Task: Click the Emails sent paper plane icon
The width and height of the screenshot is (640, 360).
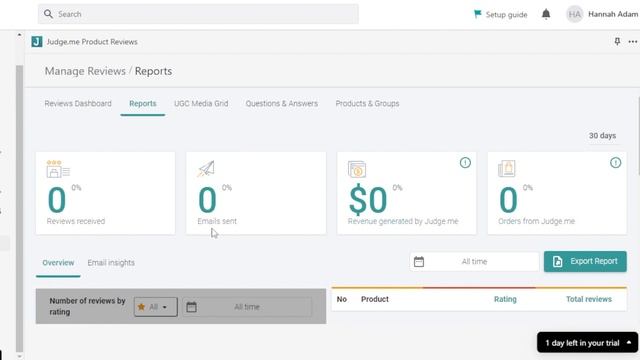Action: (x=206, y=169)
